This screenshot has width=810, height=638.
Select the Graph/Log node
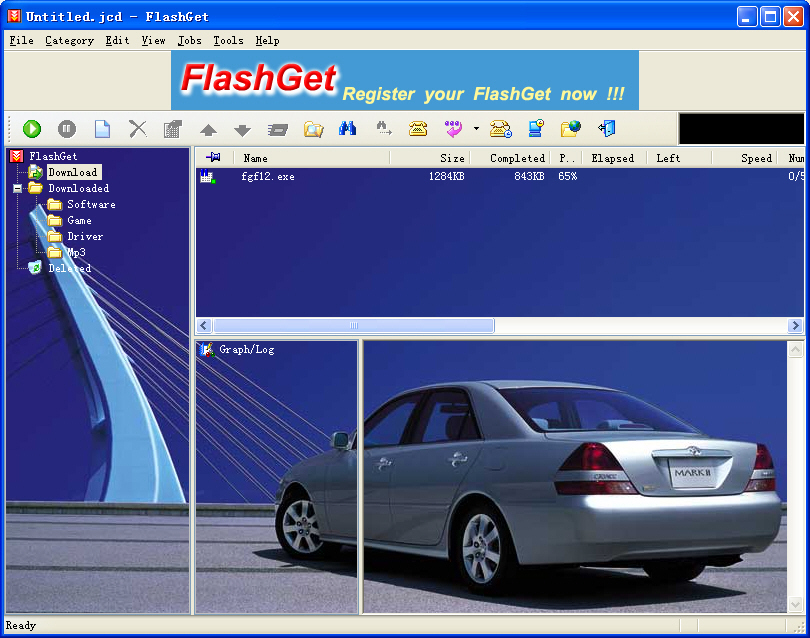(246, 350)
